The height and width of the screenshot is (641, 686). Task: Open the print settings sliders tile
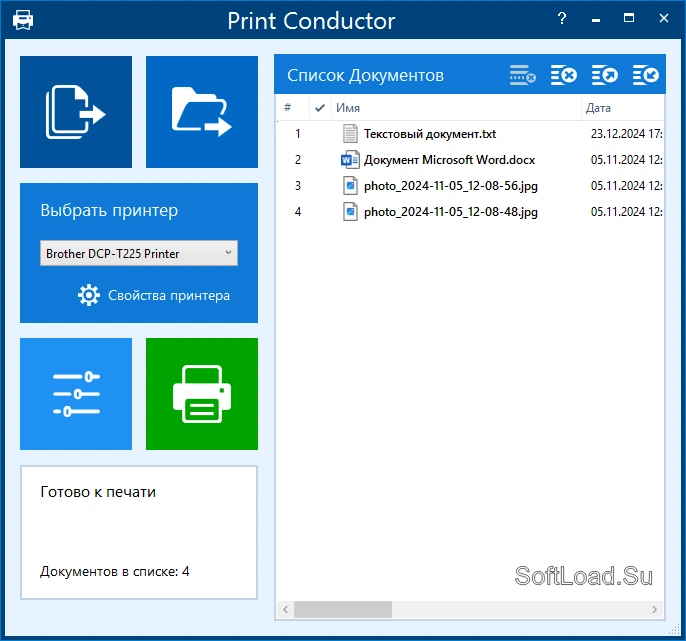click(x=76, y=393)
